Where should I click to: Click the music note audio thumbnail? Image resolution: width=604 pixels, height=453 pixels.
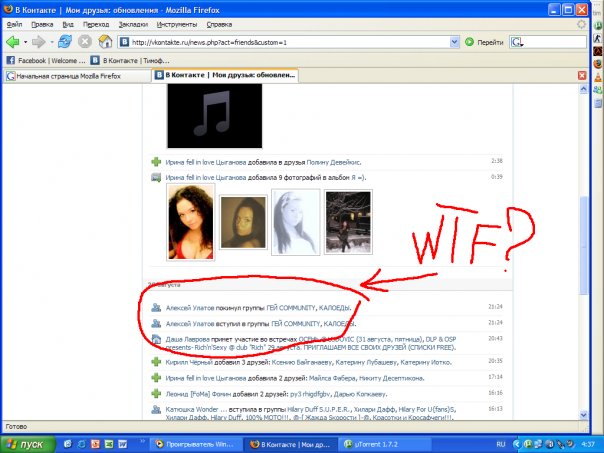tap(213, 116)
